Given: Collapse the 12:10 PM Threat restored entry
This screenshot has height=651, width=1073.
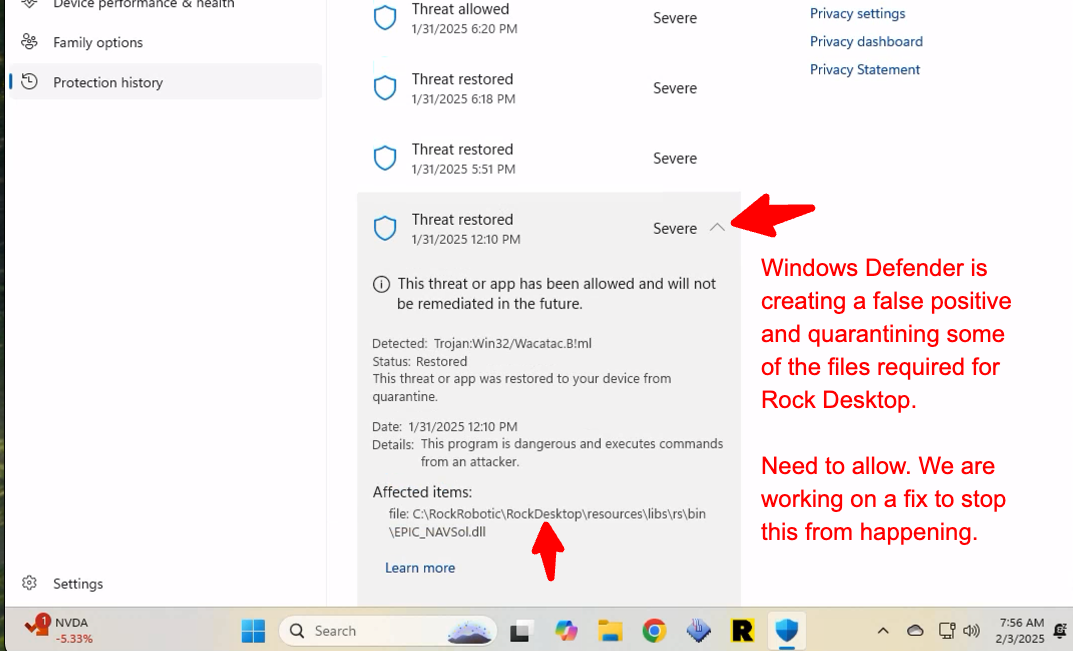Looking at the screenshot, I should point(717,228).
